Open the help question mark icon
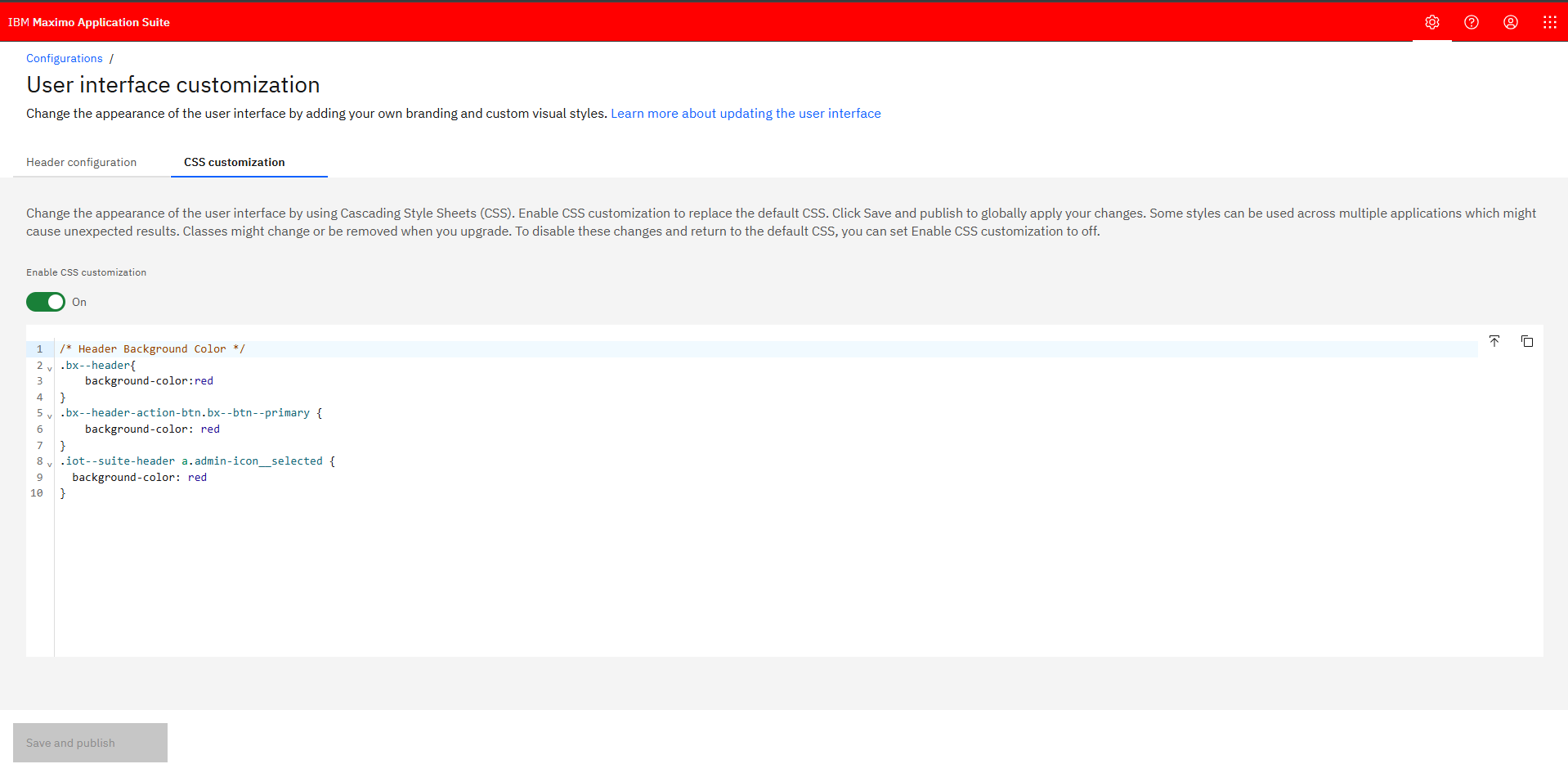Viewport: 1568px width, 773px height. click(1472, 22)
